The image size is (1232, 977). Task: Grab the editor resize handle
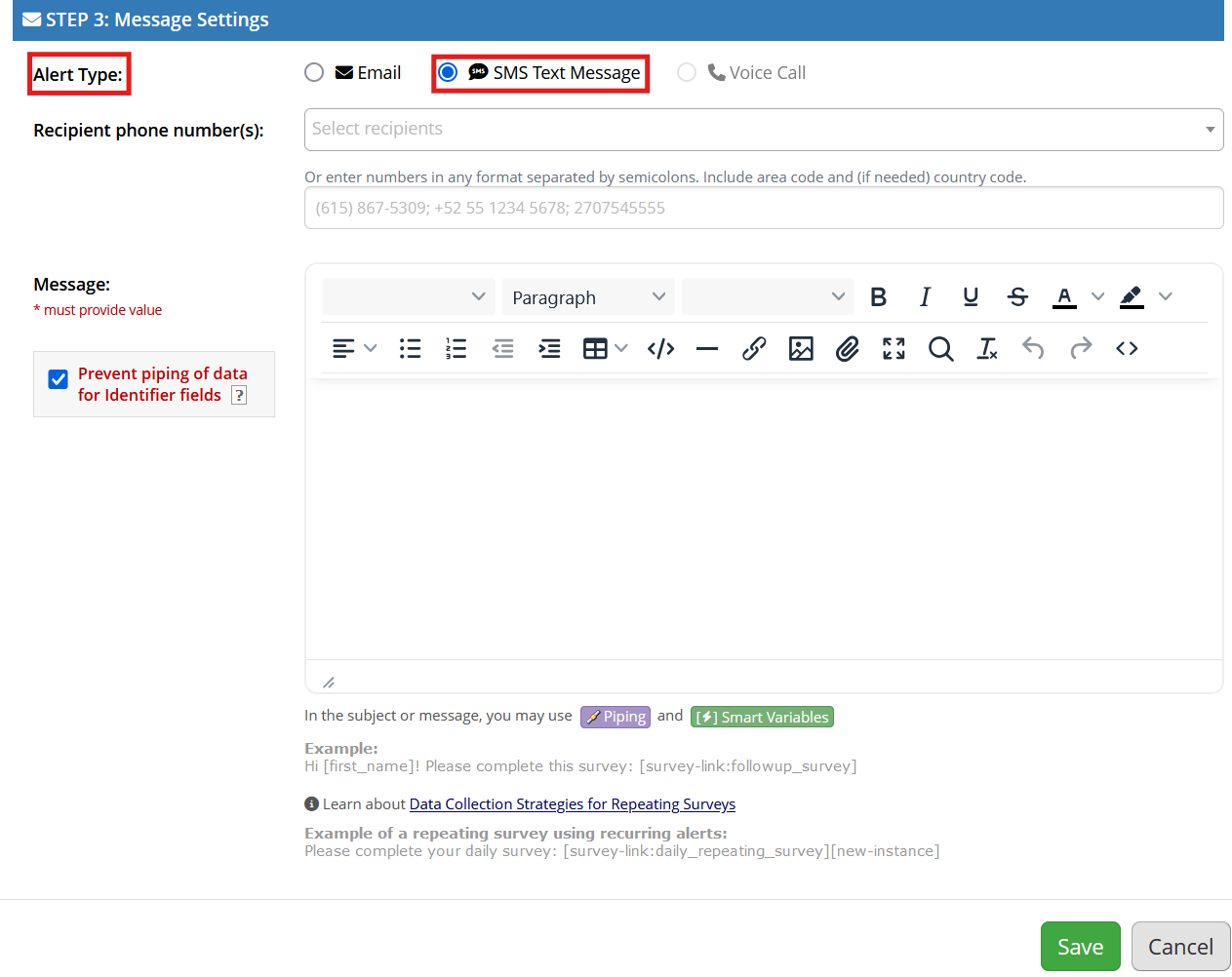click(x=329, y=682)
